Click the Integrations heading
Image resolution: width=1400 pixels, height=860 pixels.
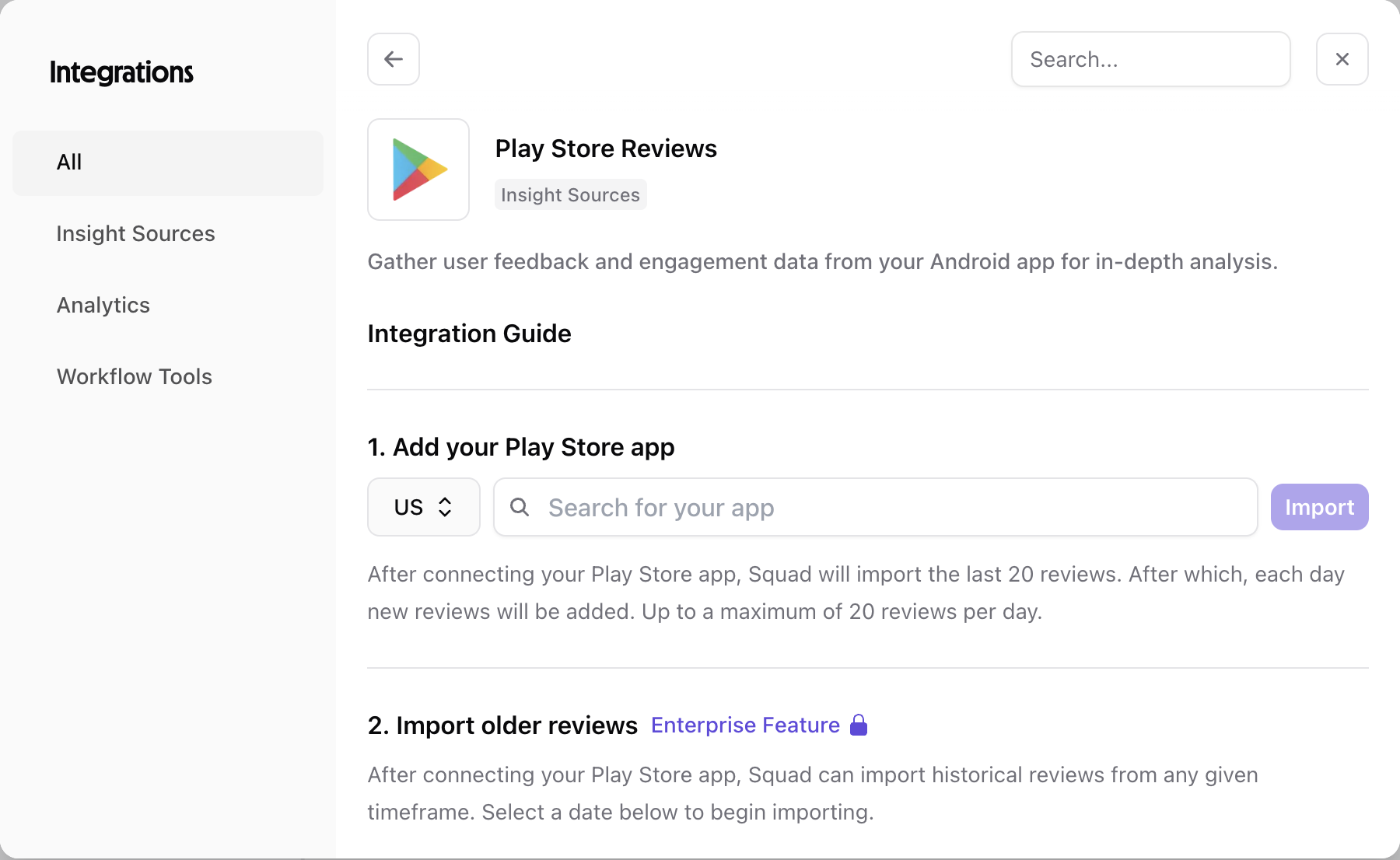click(x=121, y=72)
